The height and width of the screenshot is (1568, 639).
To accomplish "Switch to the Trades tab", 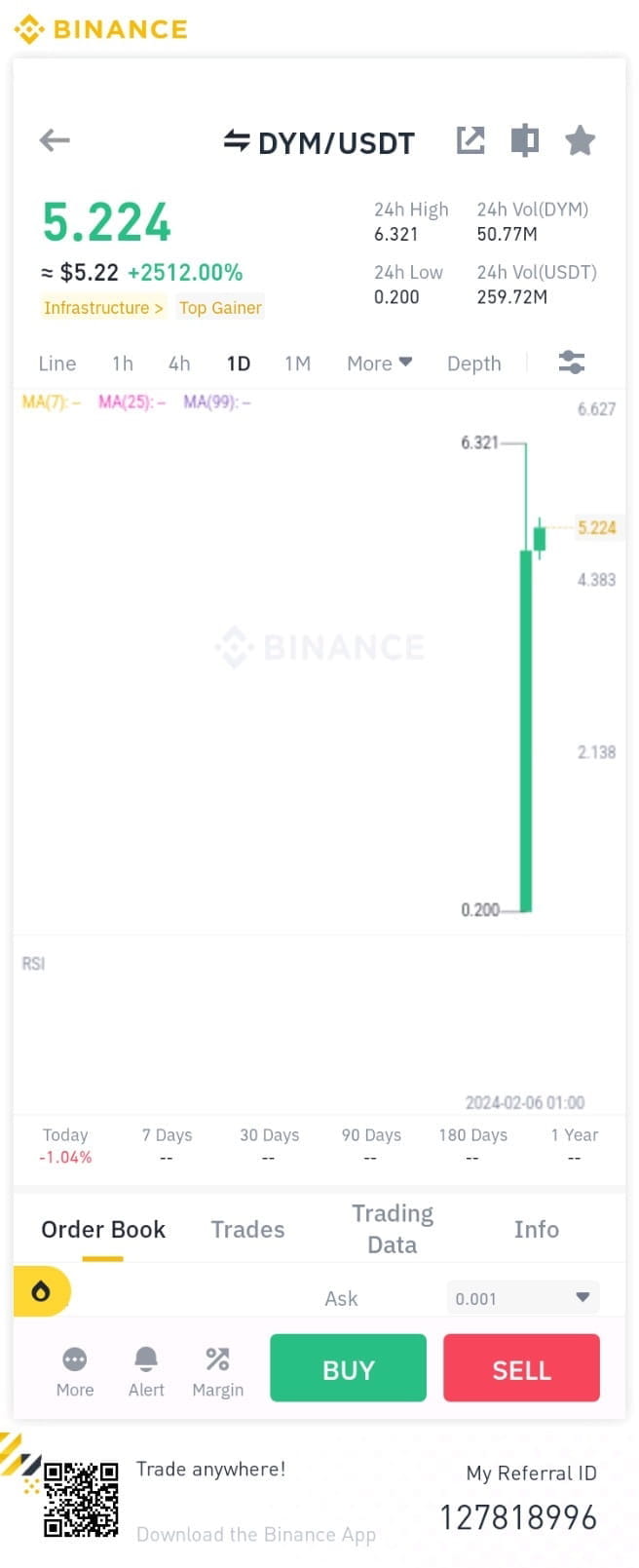I will pyautogui.click(x=246, y=1229).
